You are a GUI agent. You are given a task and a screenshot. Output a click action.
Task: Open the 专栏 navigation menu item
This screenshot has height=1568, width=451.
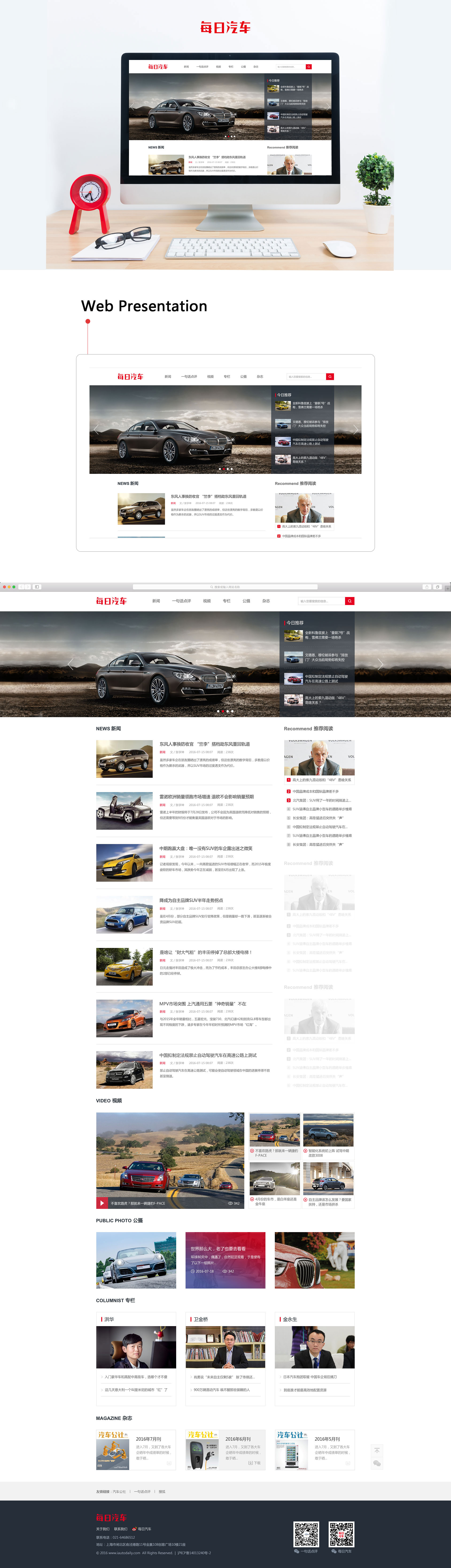(x=226, y=601)
